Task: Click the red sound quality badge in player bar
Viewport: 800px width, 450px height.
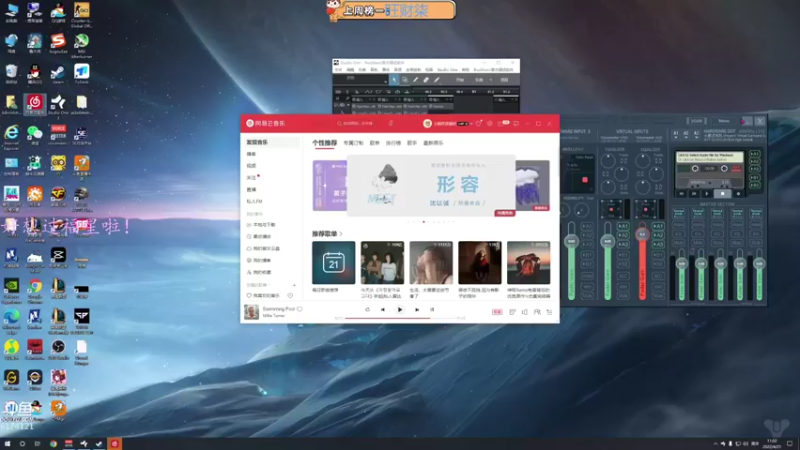Action: (497, 312)
